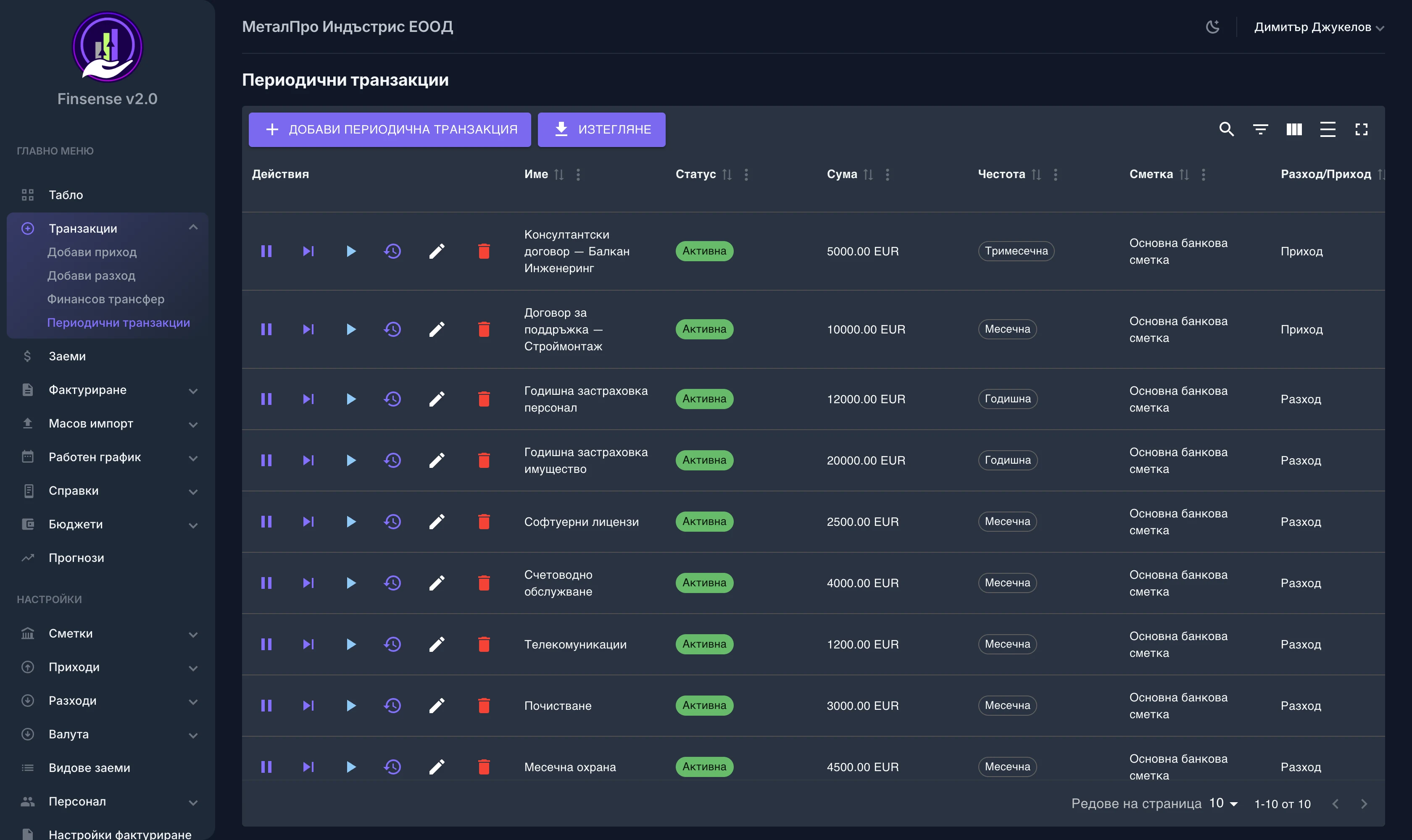
Task: Pause the Консултантски договор transaction
Action: tap(266, 251)
